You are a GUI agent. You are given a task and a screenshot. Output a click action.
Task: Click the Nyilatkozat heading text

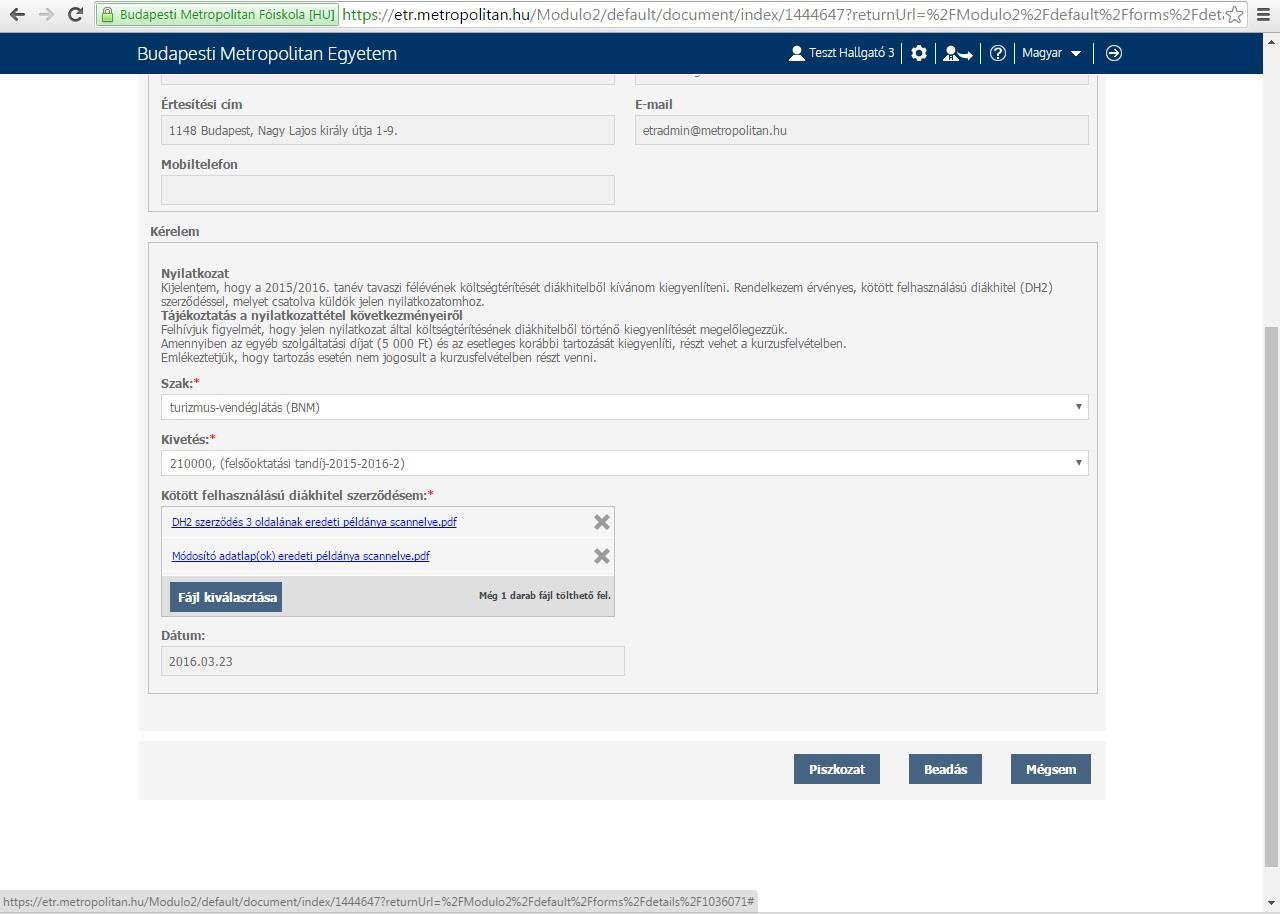195,273
